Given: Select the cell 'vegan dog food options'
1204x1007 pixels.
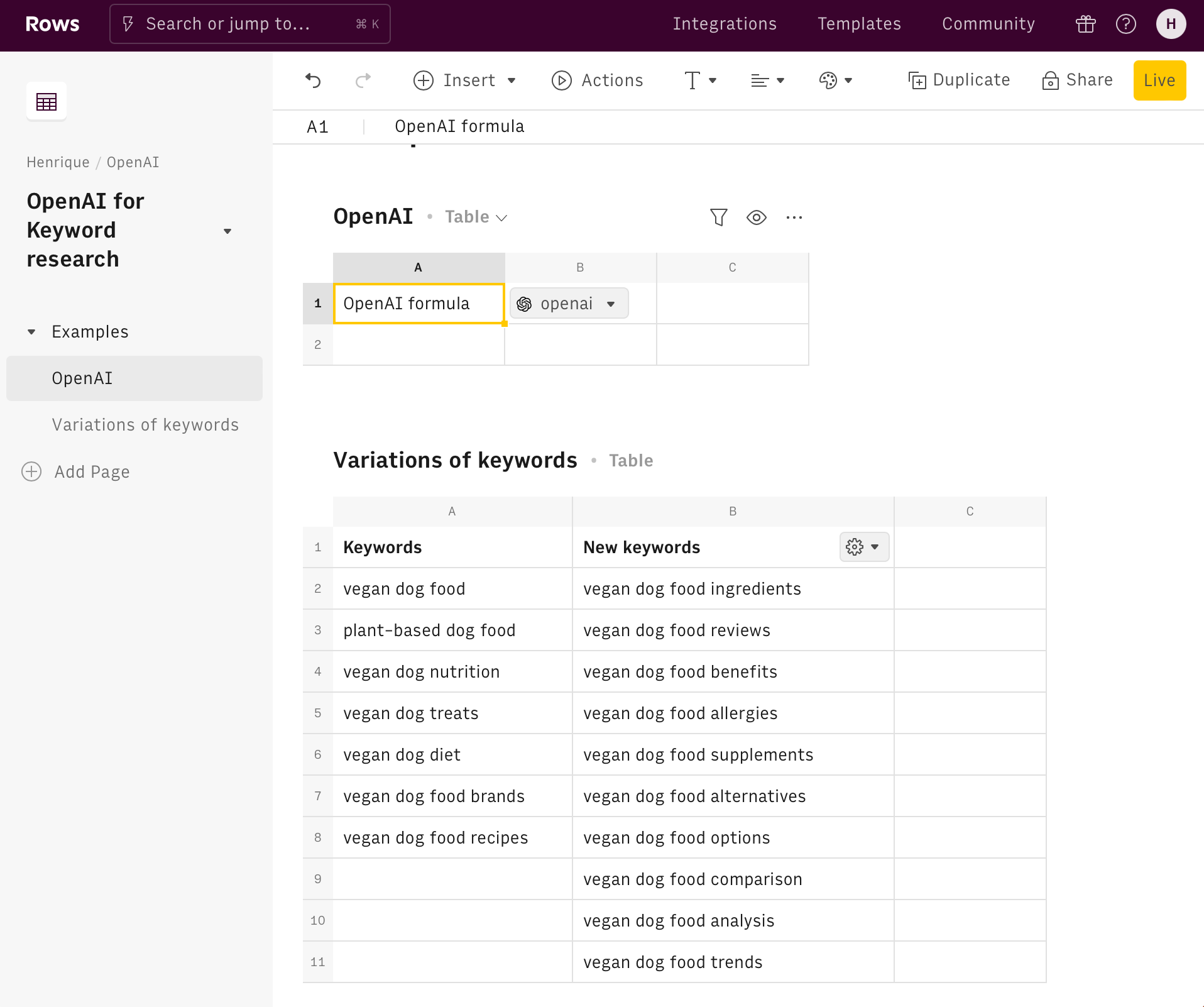Looking at the screenshot, I should [x=733, y=838].
